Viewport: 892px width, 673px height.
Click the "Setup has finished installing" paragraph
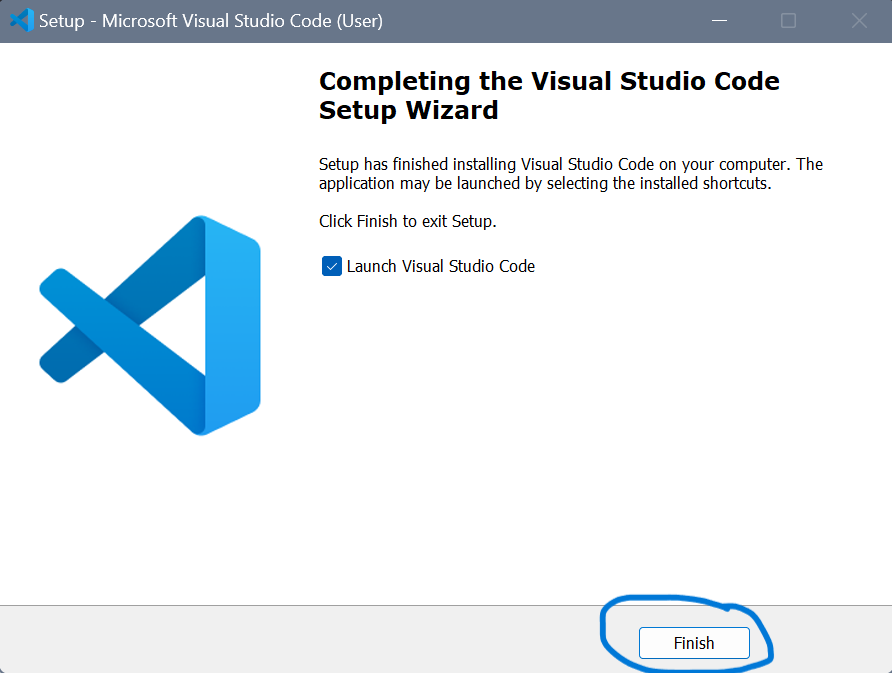click(571, 174)
